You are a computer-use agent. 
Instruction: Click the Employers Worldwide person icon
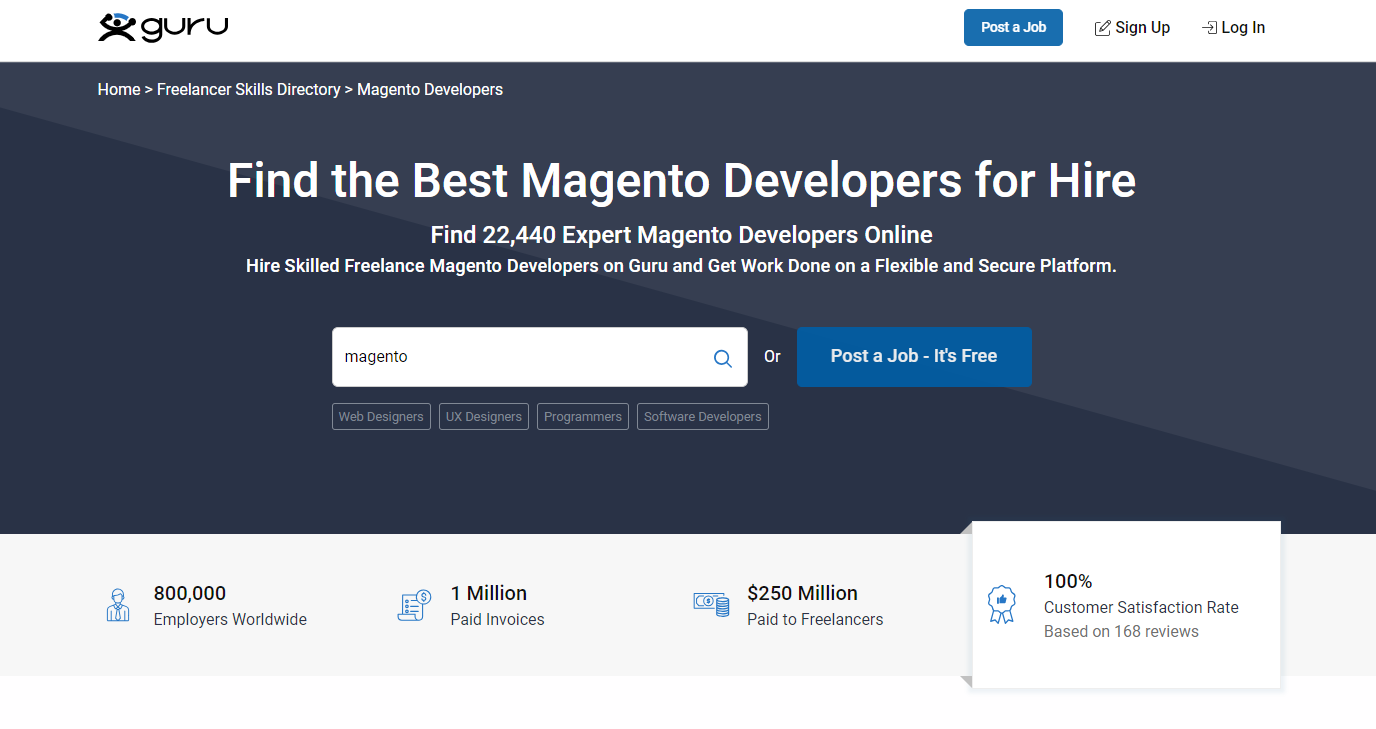pos(118,605)
